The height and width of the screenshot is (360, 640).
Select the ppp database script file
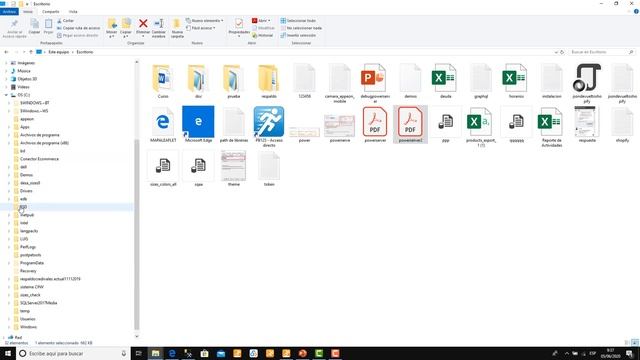point(445,122)
